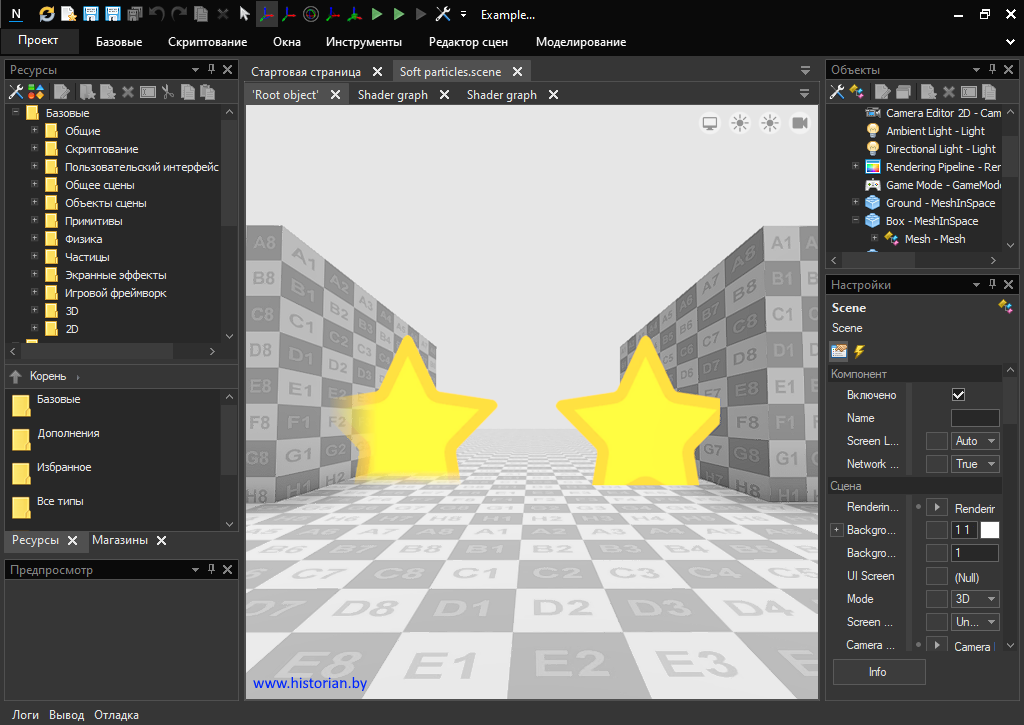The width and height of the screenshot is (1024, 725).
Task: Click the Info button
Action: [x=878, y=672]
